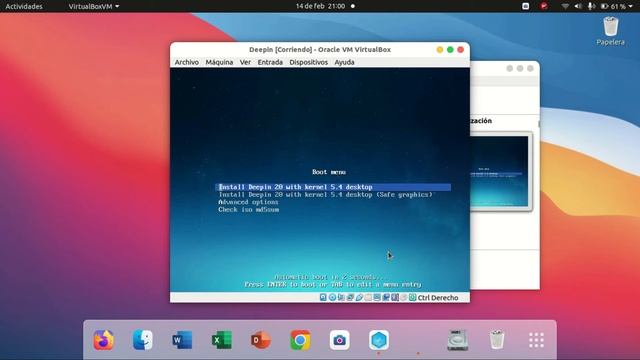Open the disk drive icon in dock
640x360 pixels.
point(458,340)
